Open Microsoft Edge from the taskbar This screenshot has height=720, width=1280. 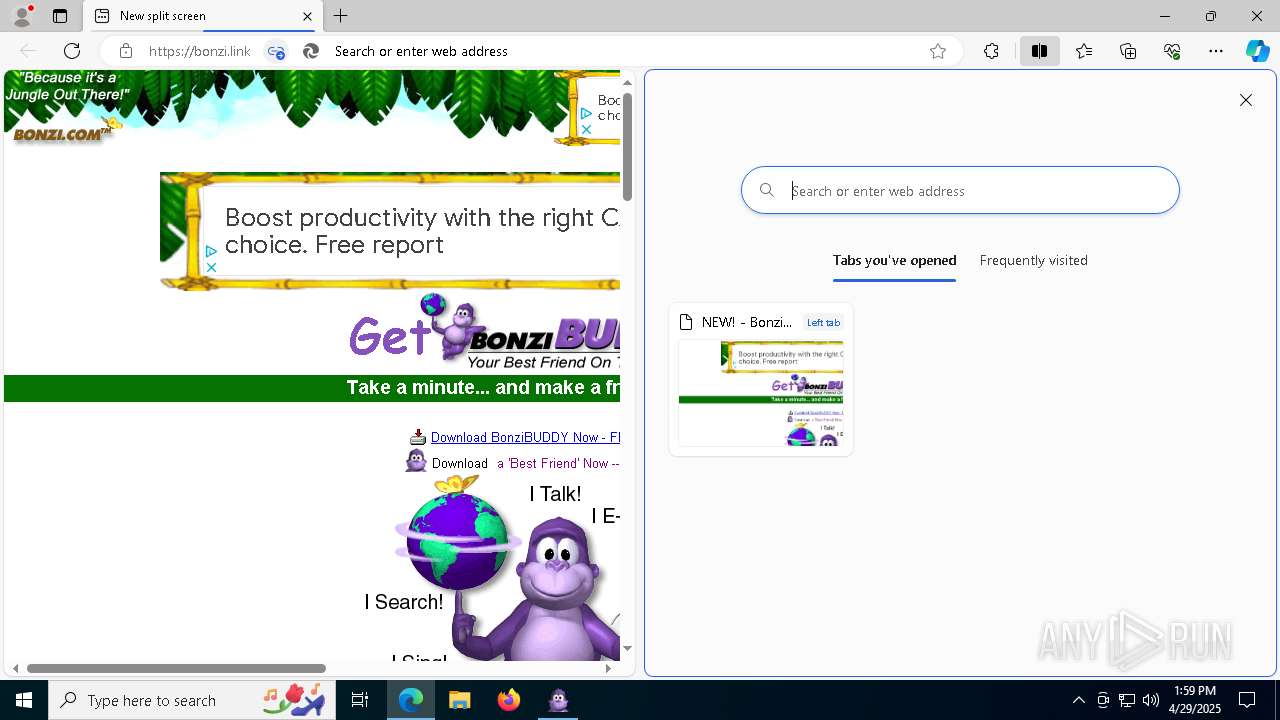coord(411,700)
